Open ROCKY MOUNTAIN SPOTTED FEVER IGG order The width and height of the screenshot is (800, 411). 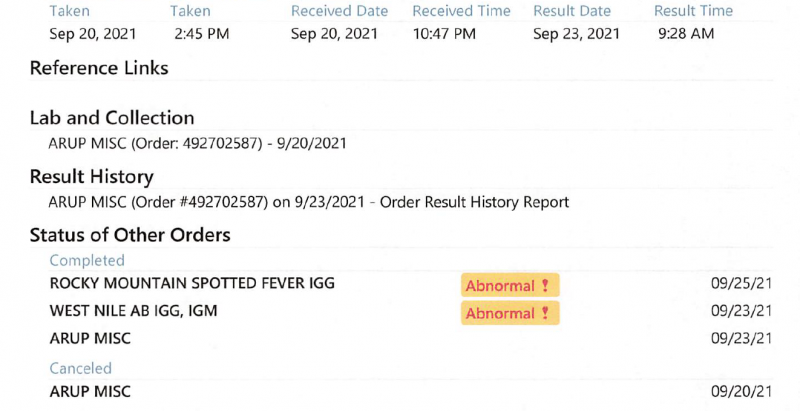point(192,283)
